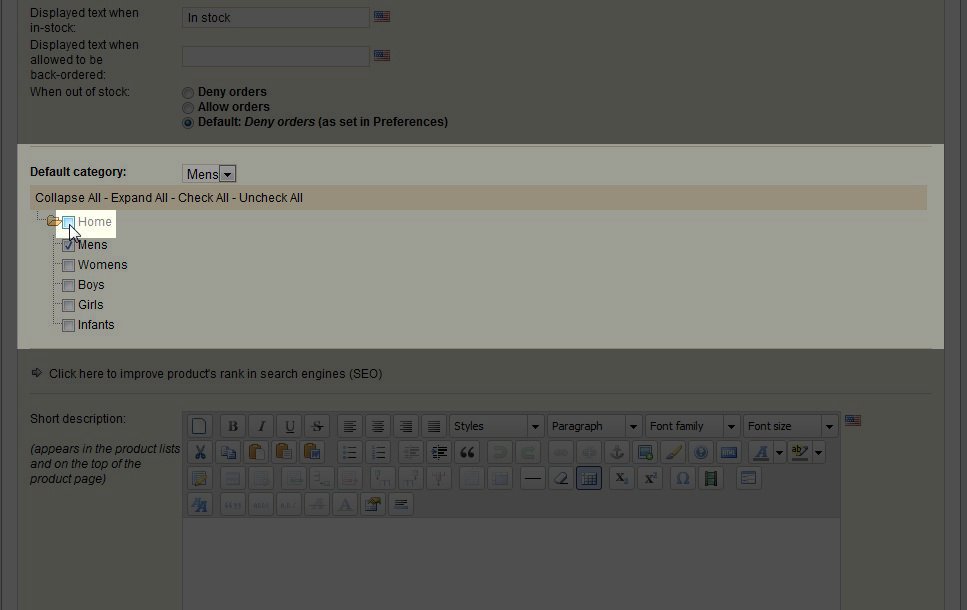The height and width of the screenshot is (610, 967).
Task: Click the insert table icon
Action: tap(589, 478)
